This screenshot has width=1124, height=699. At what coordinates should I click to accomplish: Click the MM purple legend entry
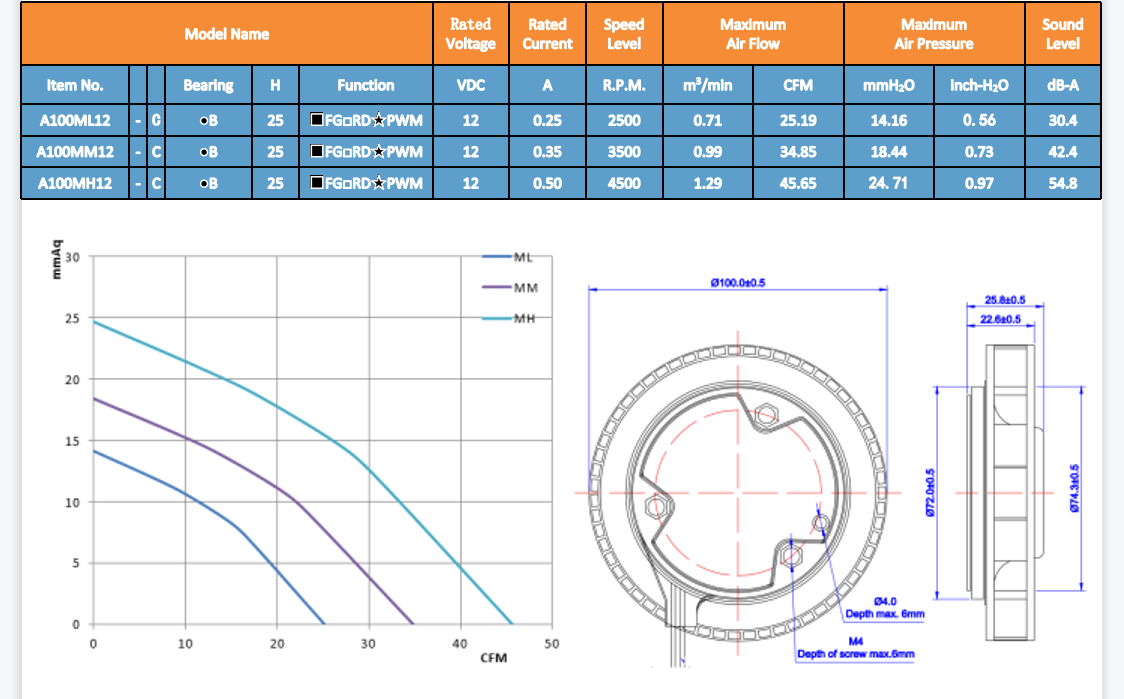(511, 288)
